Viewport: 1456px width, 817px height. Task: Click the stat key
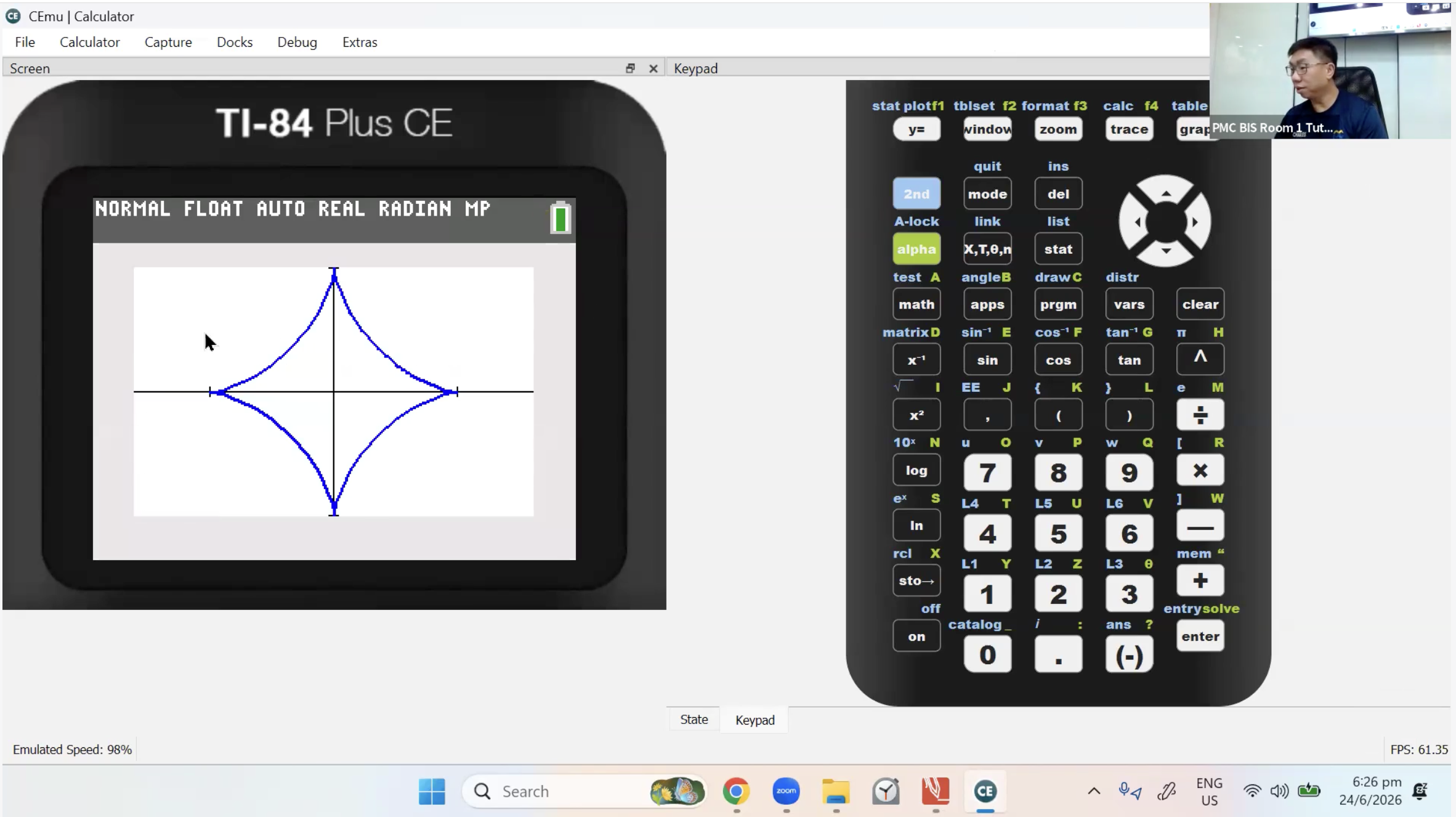click(x=1058, y=249)
